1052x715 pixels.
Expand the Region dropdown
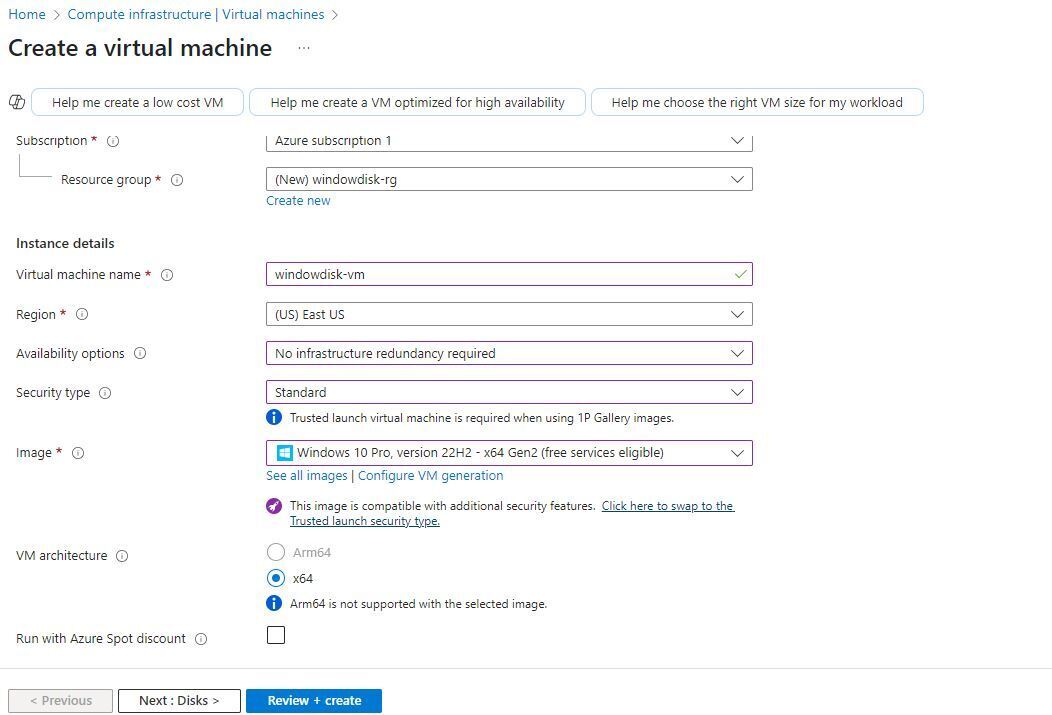tap(509, 314)
